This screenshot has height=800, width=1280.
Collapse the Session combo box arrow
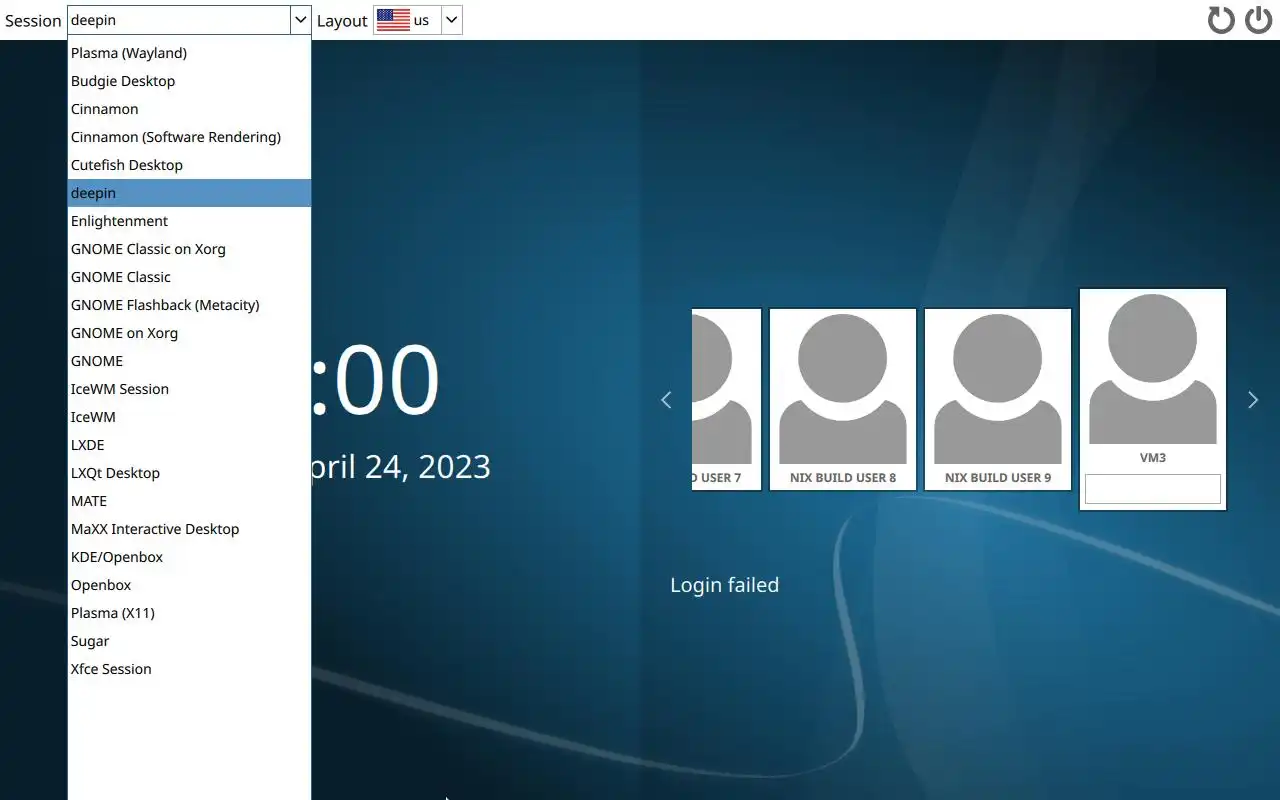[300, 20]
